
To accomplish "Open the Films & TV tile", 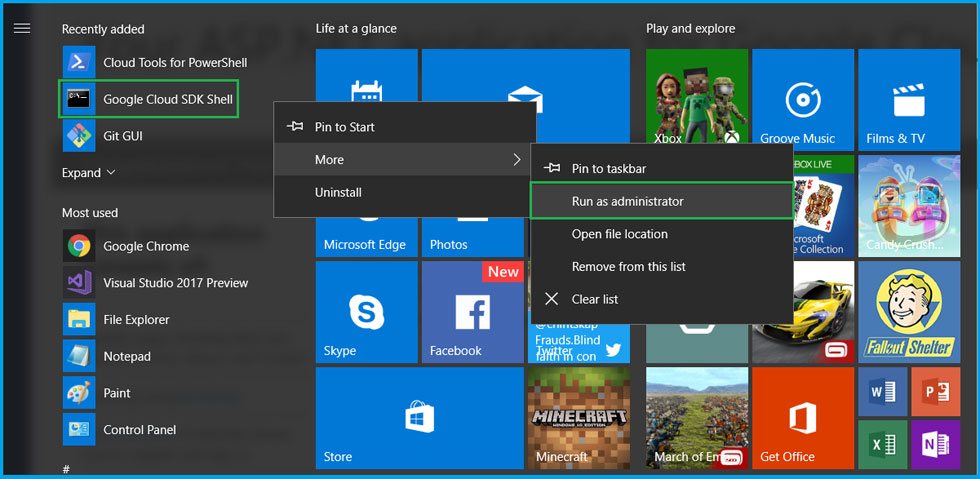I will point(909,100).
